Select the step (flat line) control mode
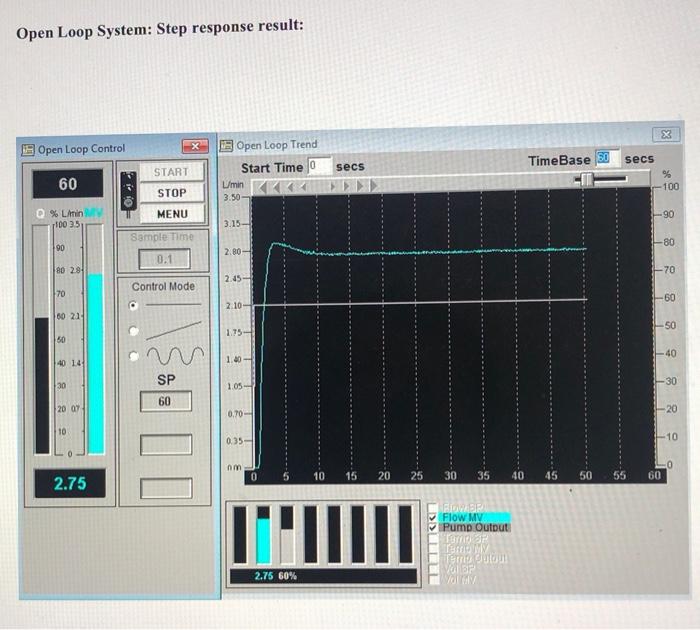The height and width of the screenshot is (630, 700). pos(133,305)
